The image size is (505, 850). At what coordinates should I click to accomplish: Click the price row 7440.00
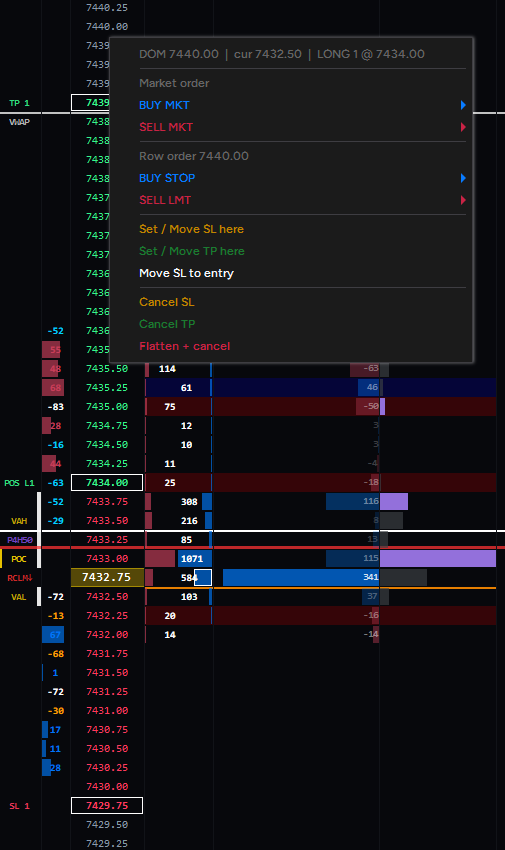107,27
